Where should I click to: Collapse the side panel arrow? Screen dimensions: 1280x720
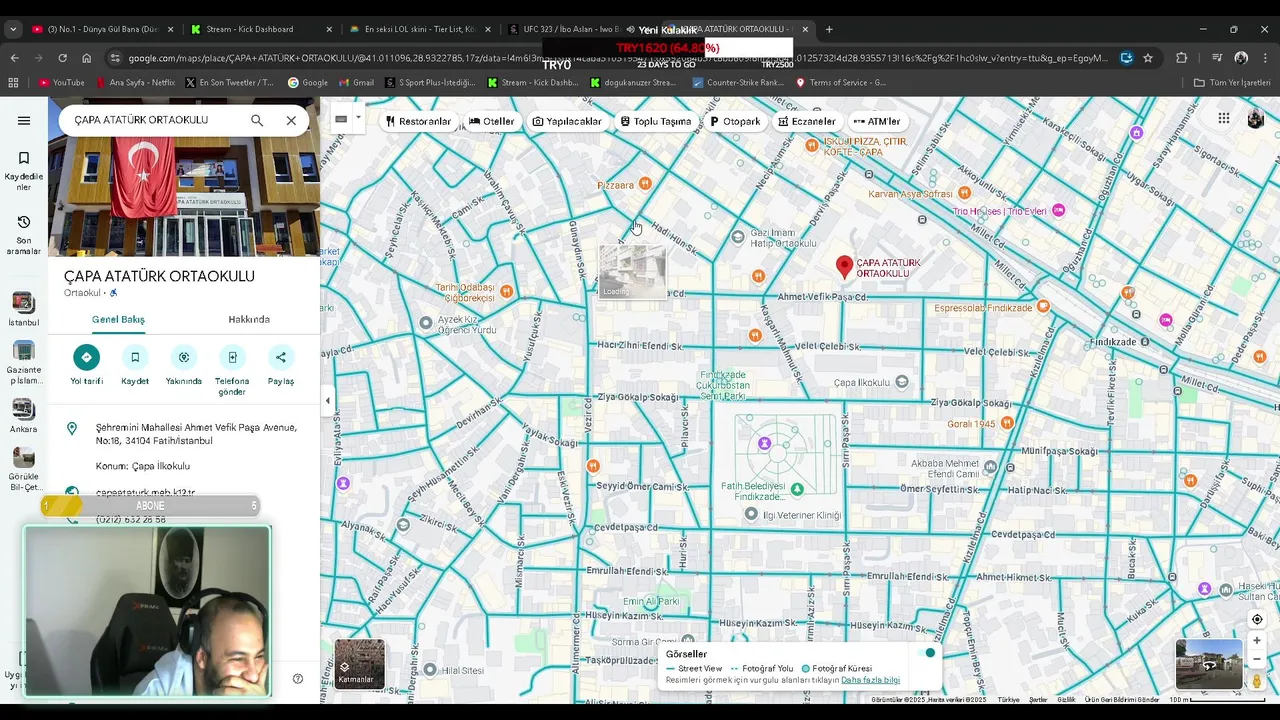(327, 401)
